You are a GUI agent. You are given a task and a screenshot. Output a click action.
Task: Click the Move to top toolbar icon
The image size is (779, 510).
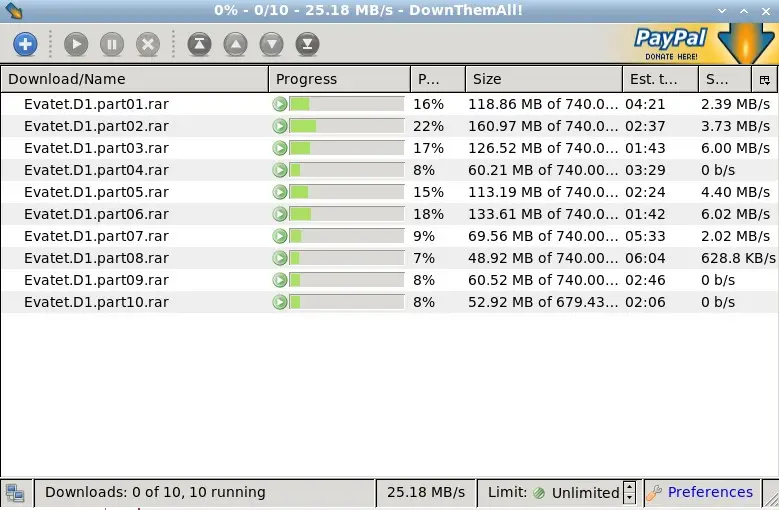pyautogui.click(x=199, y=44)
